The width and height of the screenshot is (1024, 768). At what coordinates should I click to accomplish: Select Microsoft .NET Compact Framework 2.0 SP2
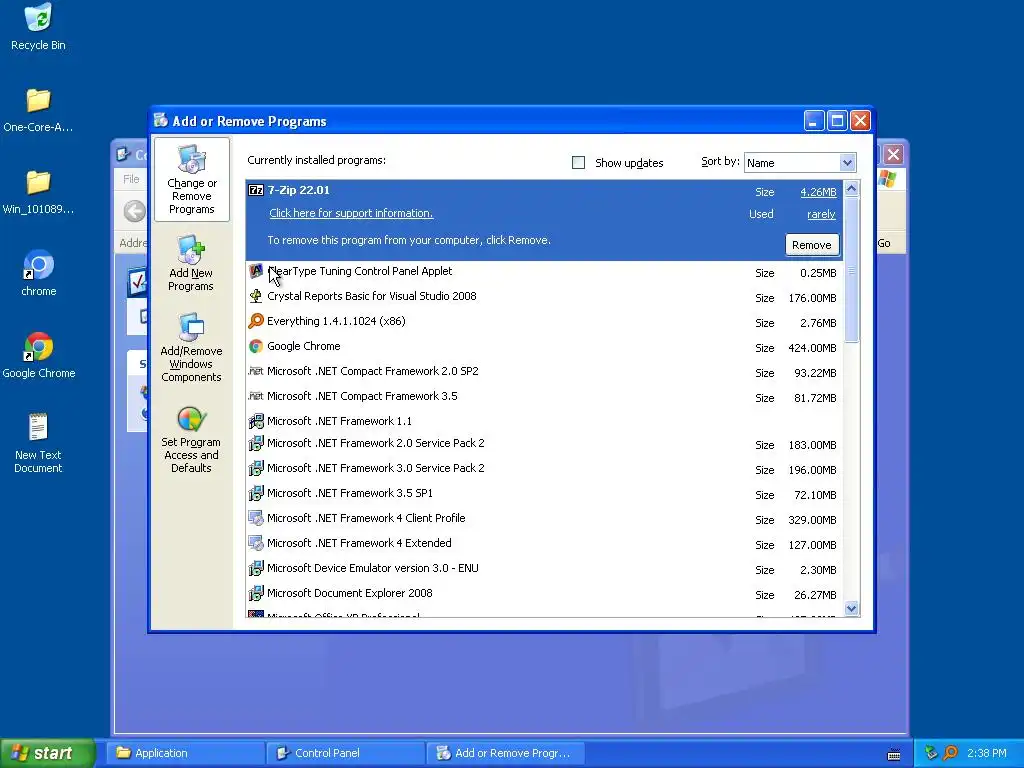(545, 372)
